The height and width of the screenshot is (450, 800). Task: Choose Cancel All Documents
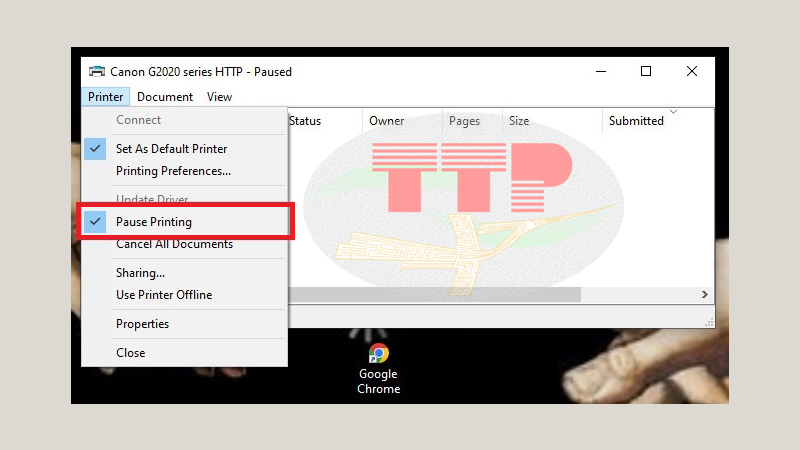[x=174, y=244]
